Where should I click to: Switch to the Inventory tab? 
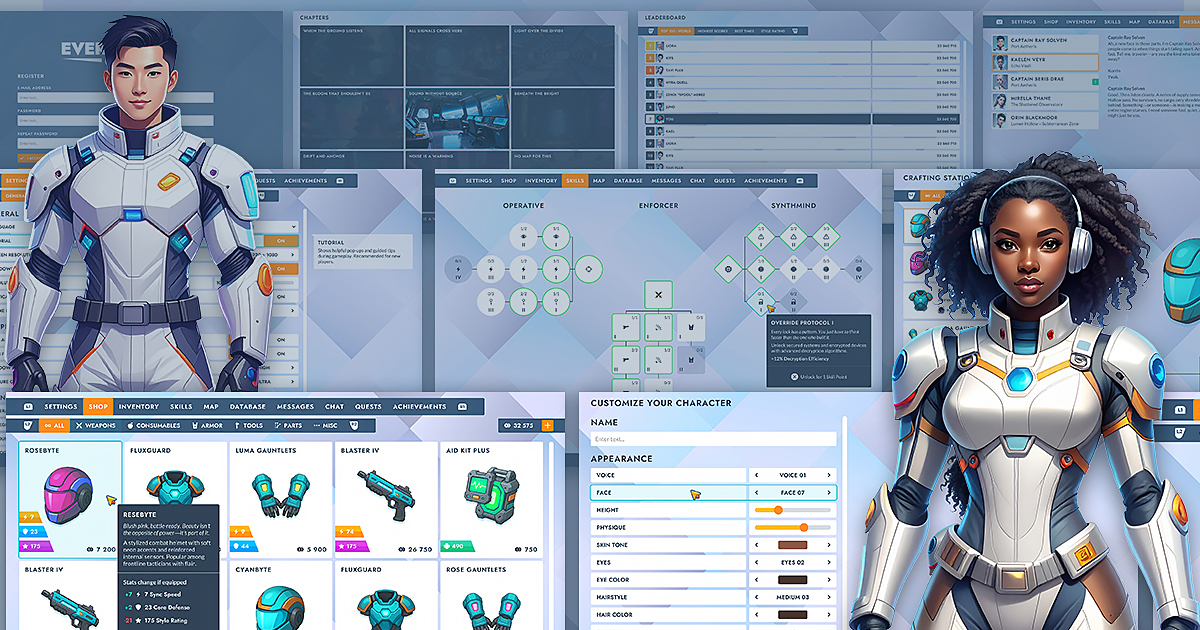coord(138,406)
